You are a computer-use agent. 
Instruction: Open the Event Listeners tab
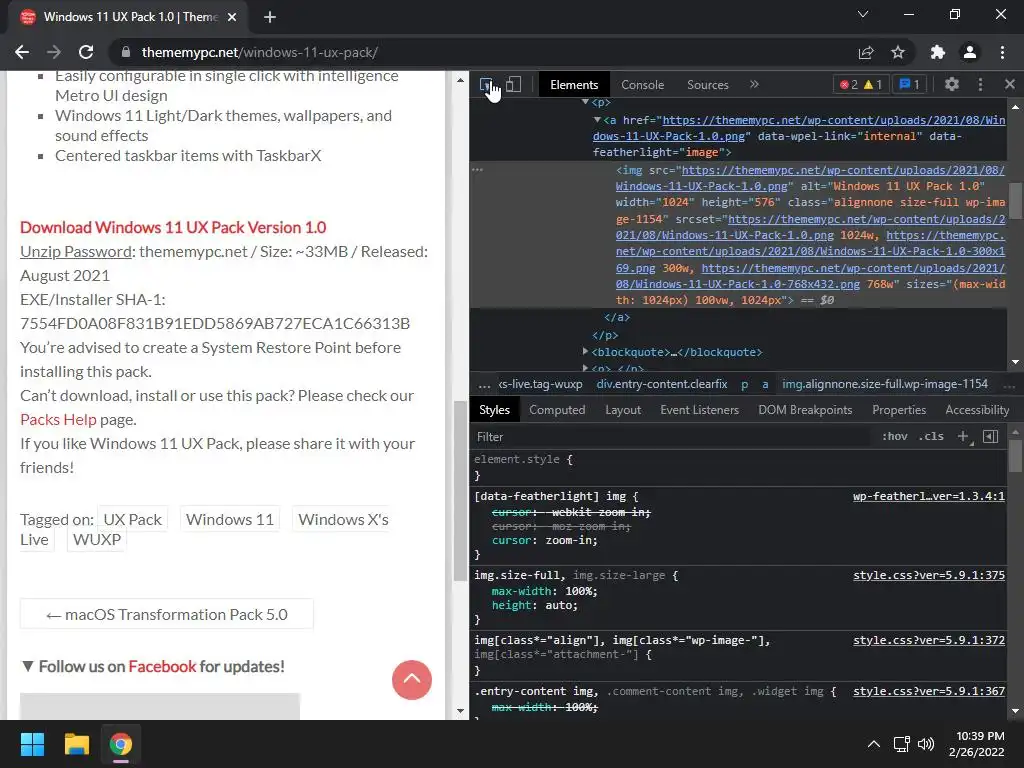click(x=699, y=410)
